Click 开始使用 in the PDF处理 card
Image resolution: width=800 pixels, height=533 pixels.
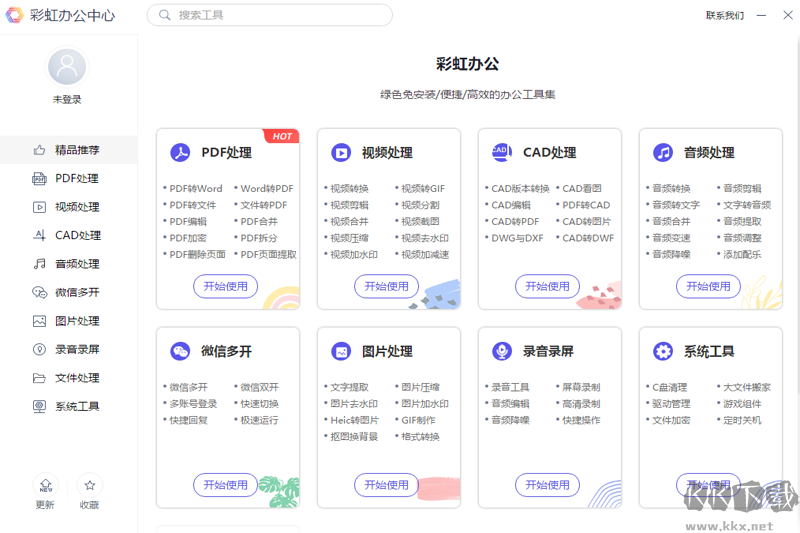point(226,286)
